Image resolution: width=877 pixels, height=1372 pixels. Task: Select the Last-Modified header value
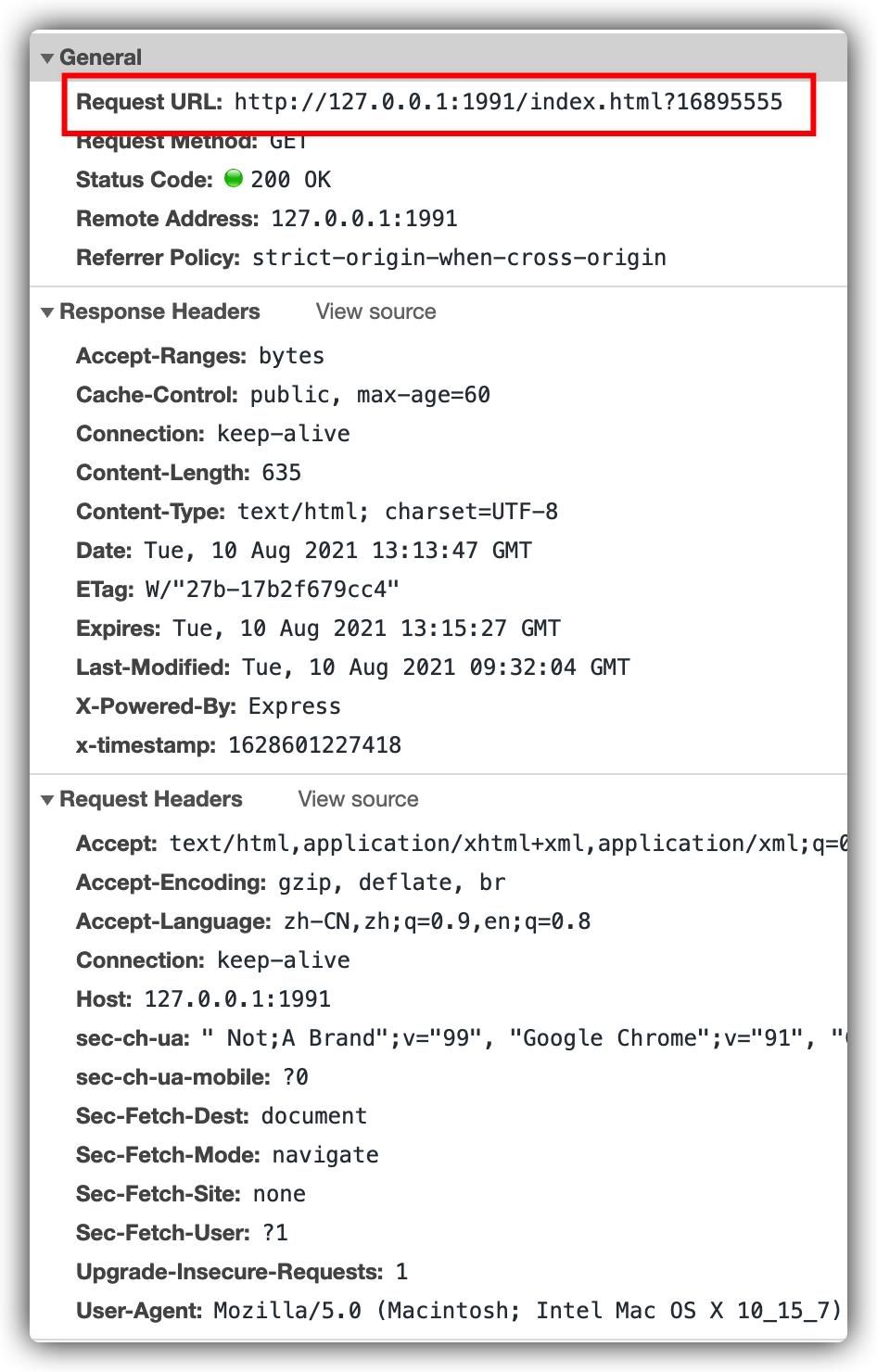[436, 667]
